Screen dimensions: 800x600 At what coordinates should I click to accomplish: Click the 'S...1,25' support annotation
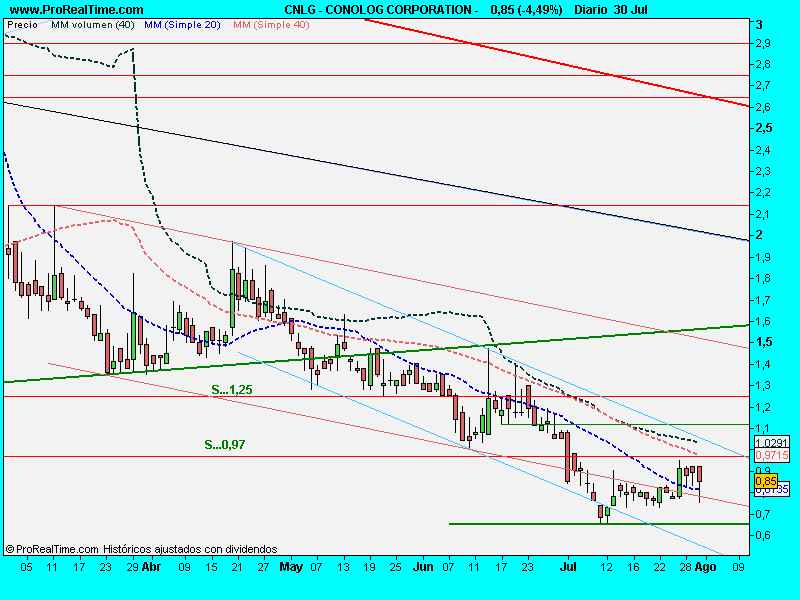click(232, 390)
